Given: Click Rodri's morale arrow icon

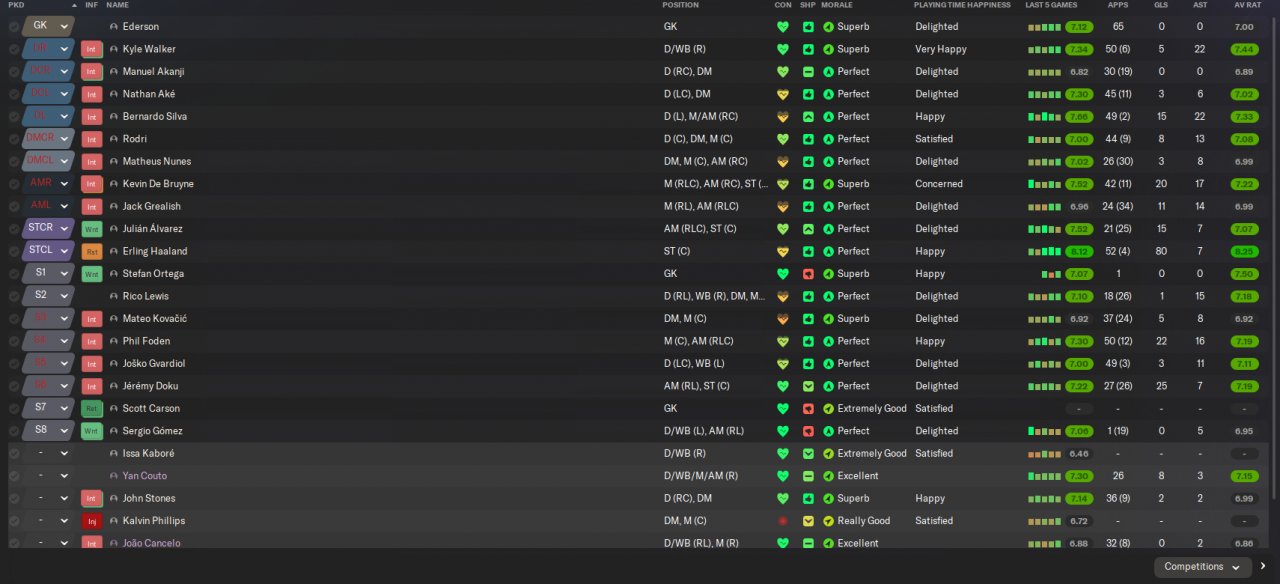Looking at the screenshot, I should click(828, 139).
